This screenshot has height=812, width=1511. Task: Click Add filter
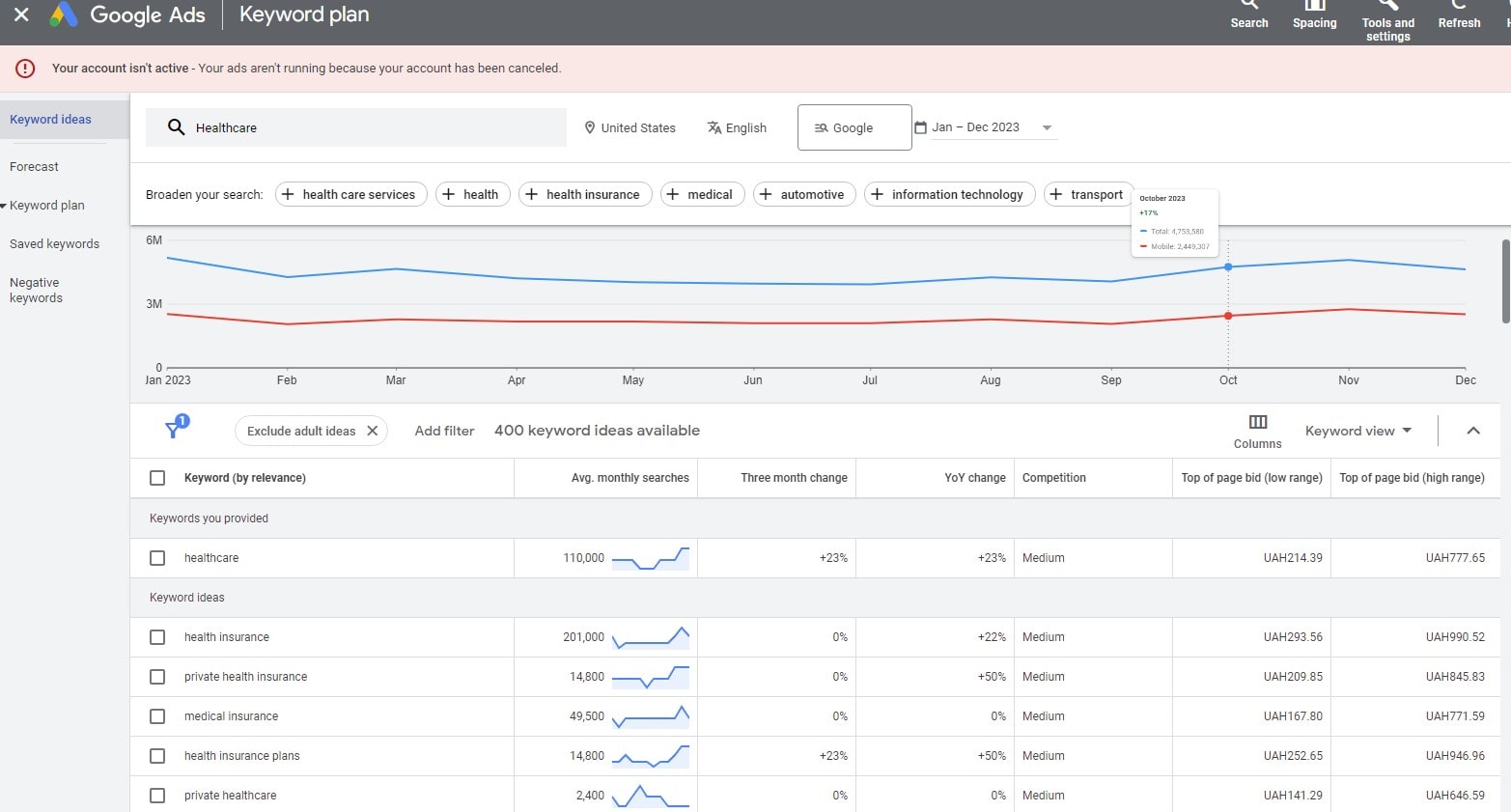444,431
